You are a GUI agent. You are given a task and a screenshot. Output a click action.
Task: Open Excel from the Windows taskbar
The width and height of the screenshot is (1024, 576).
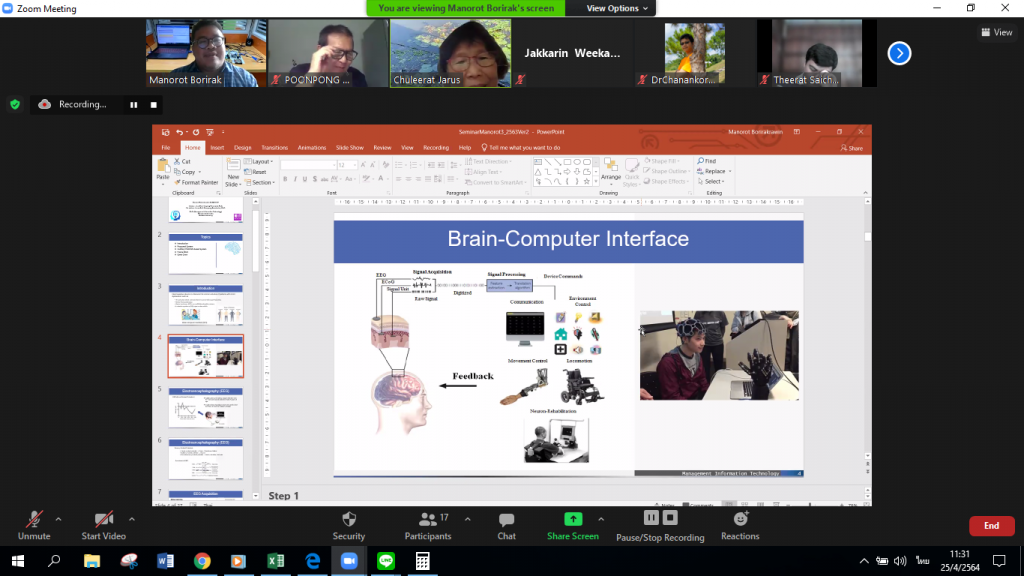coord(275,561)
